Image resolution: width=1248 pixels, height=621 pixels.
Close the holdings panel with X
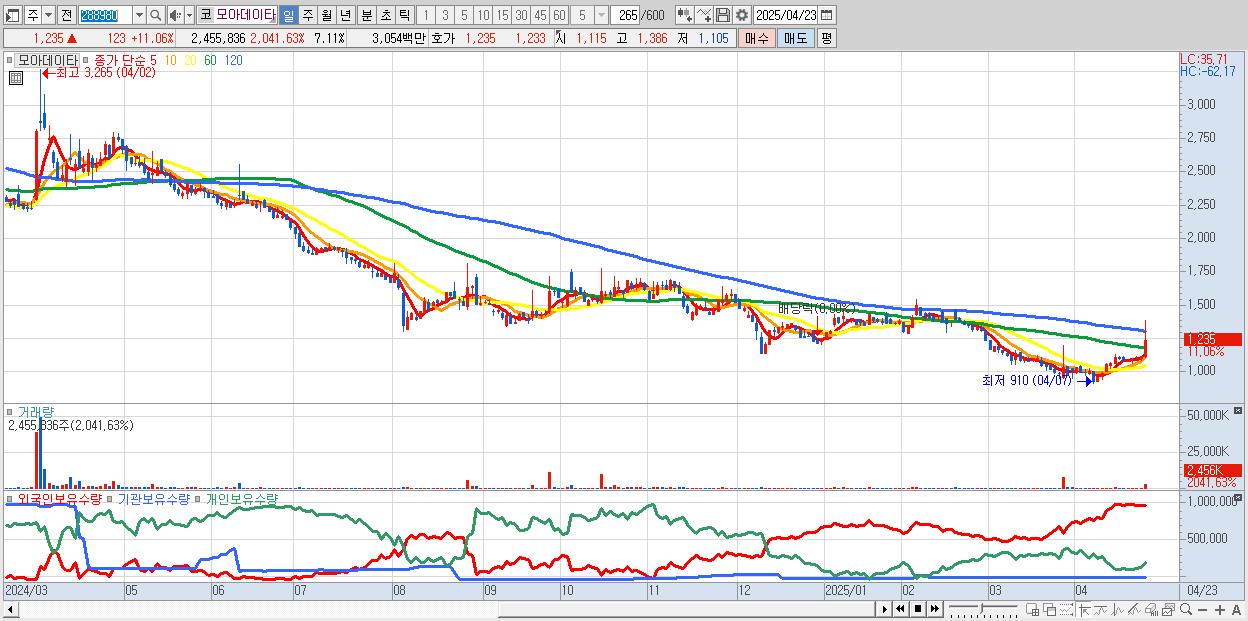point(1240,497)
